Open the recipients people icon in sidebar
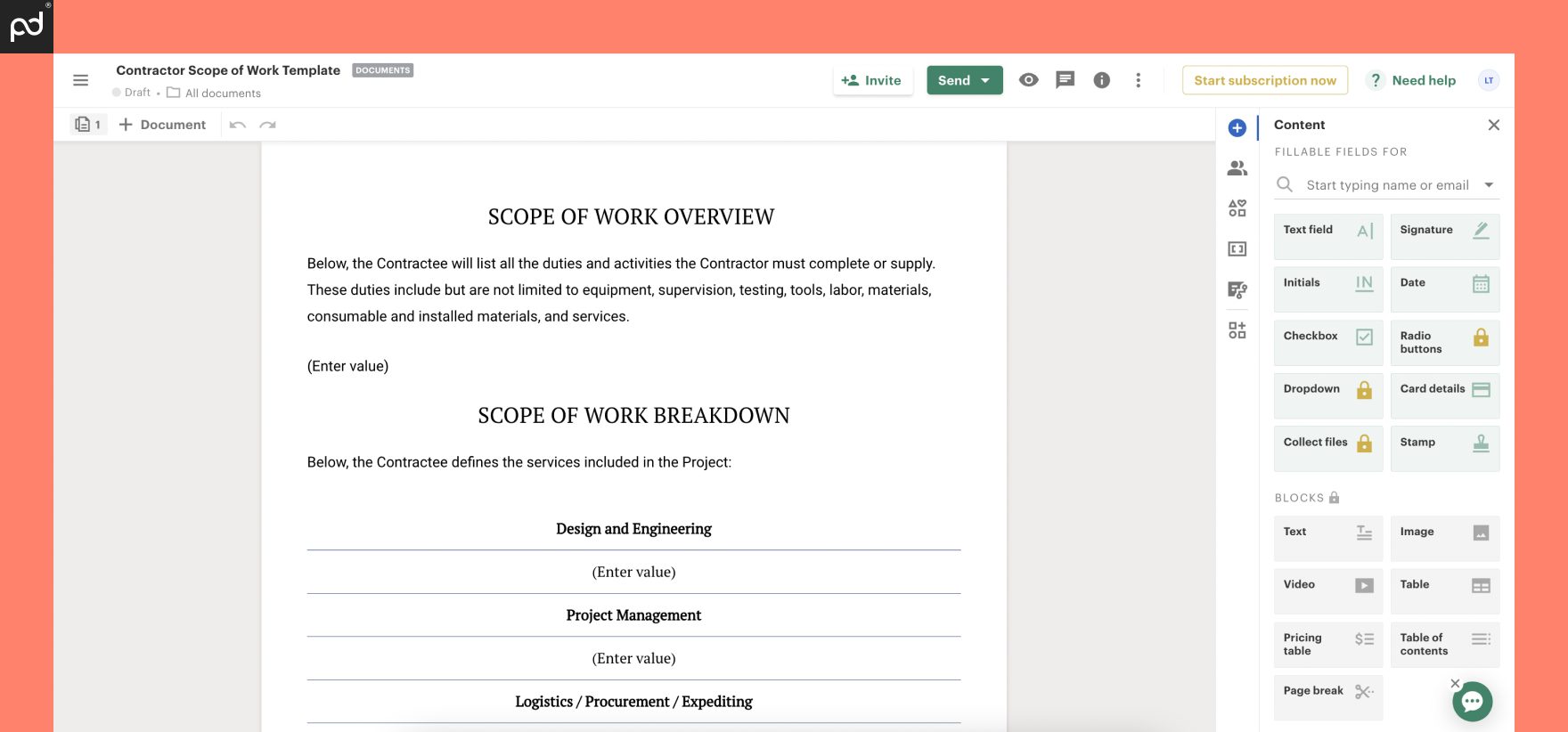The width and height of the screenshot is (1568, 732). point(1237,168)
